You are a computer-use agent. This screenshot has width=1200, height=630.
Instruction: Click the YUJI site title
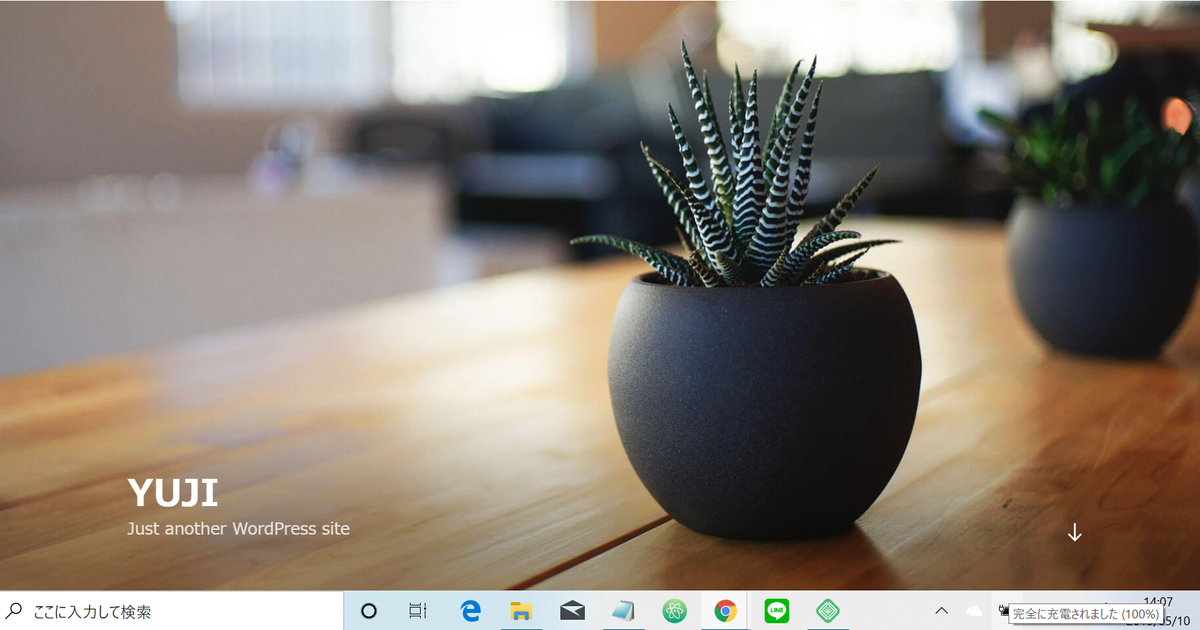tap(172, 492)
